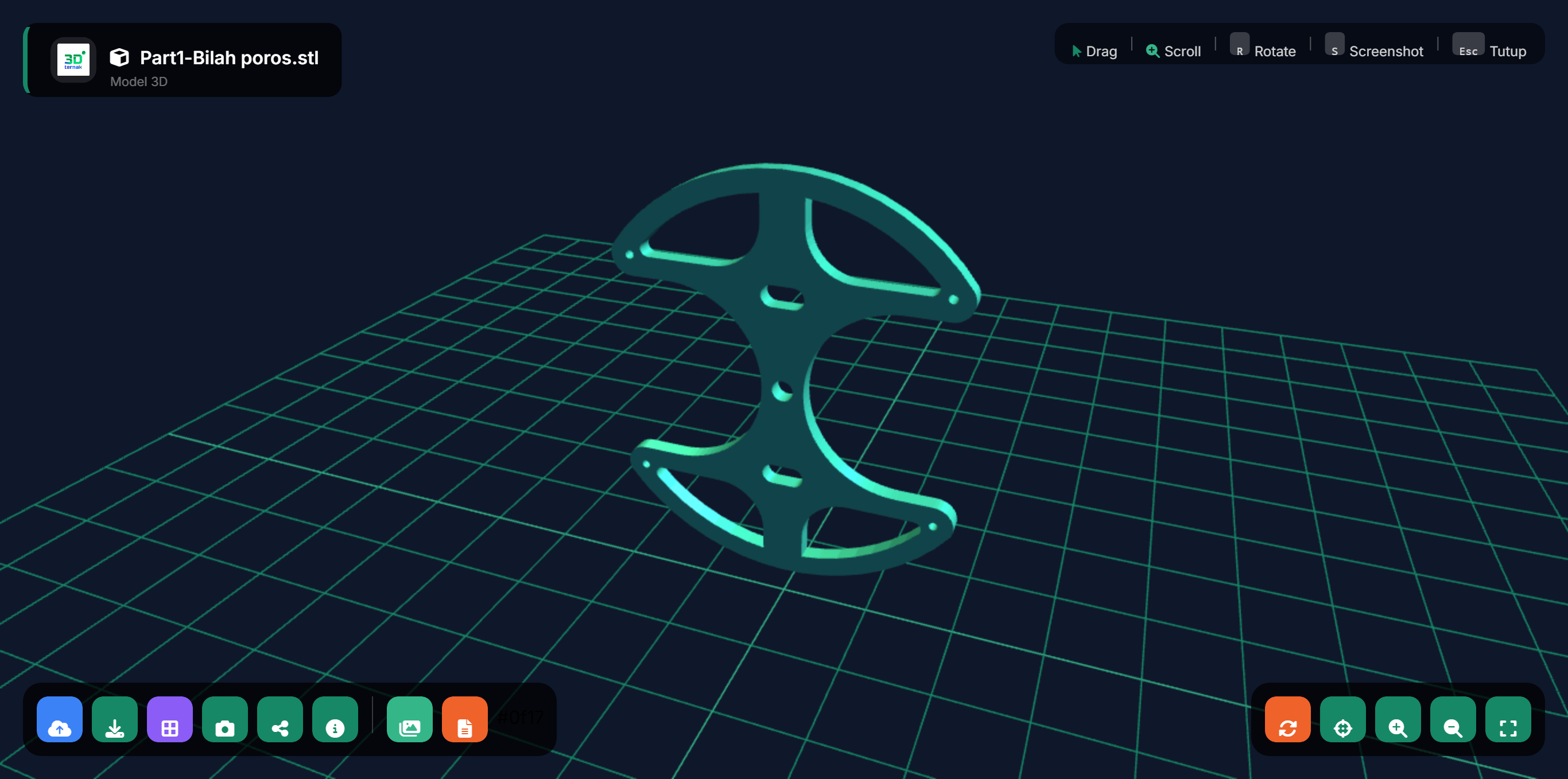1568x779 pixels.
Task: Center the model with the crosshair button
Action: click(1343, 719)
